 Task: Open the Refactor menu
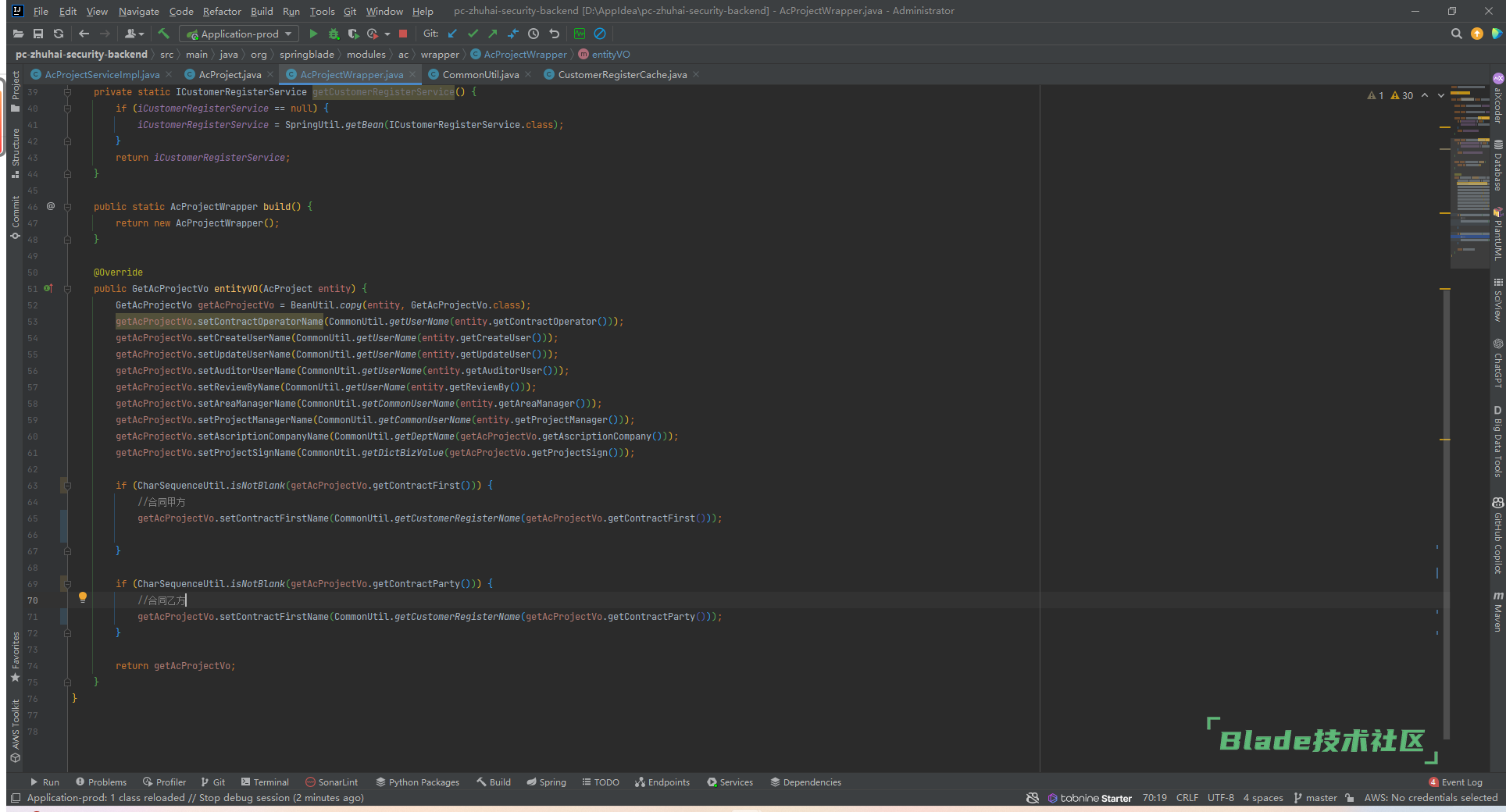[222, 11]
